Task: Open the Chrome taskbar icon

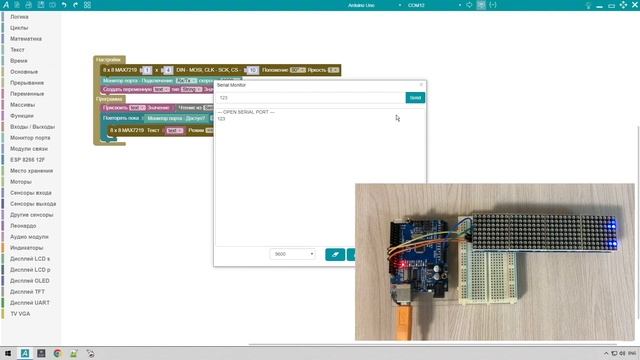Action: [x=57, y=353]
